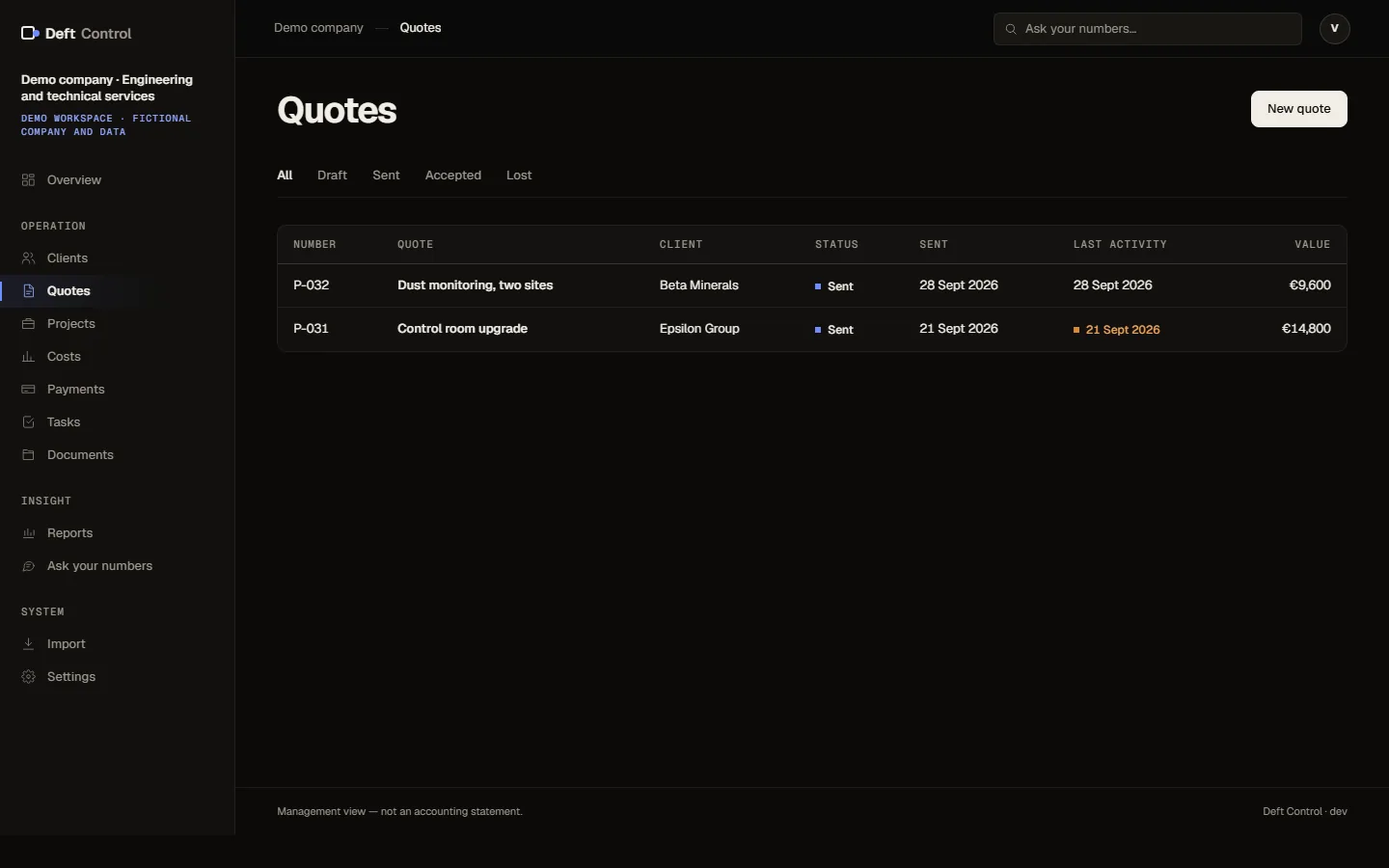Image resolution: width=1389 pixels, height=868 pixels.
Task: Click the Costs bar chart icon
Action: tap(28, 357)
